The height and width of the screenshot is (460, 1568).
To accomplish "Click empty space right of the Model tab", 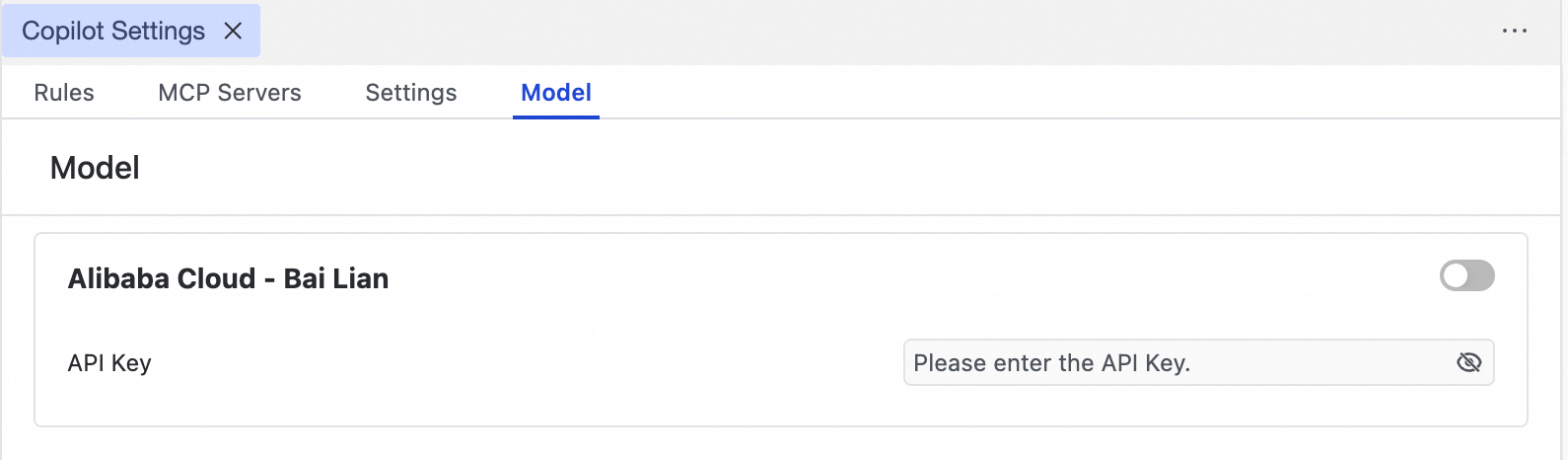I will point(986,93).
